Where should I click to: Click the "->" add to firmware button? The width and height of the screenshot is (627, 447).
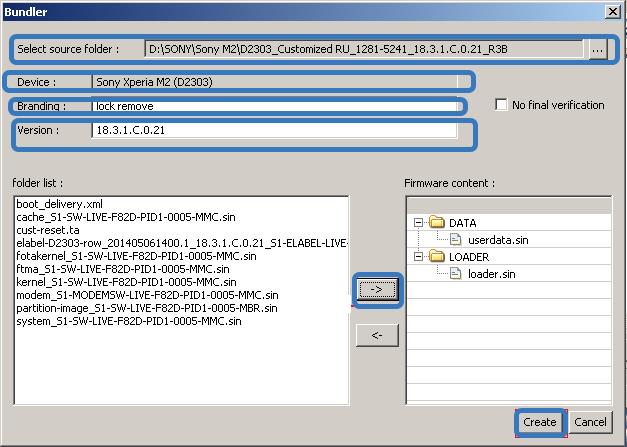click(377, 289)
